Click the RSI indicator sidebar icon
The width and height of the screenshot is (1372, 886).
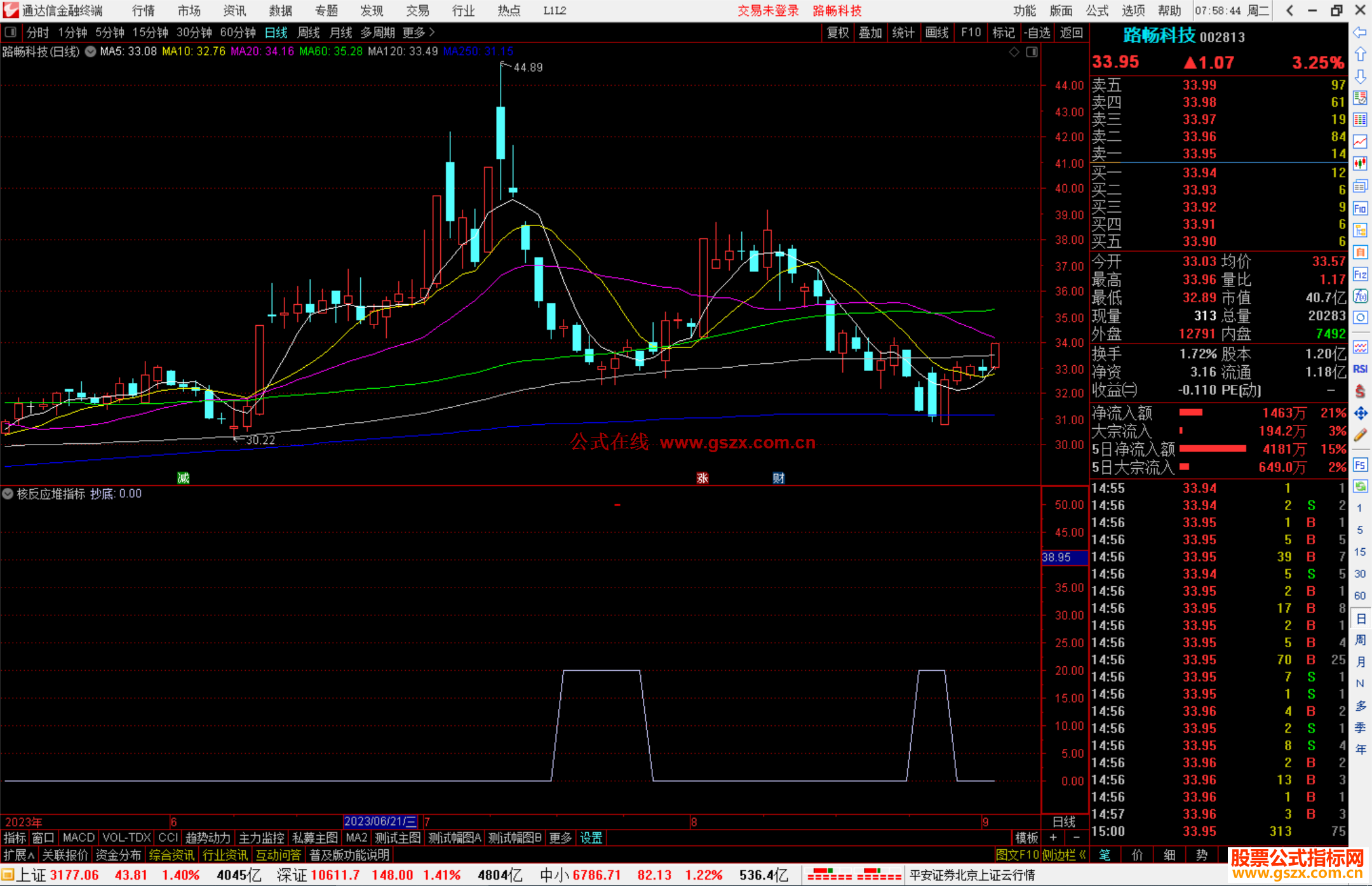coord(1360,369)
